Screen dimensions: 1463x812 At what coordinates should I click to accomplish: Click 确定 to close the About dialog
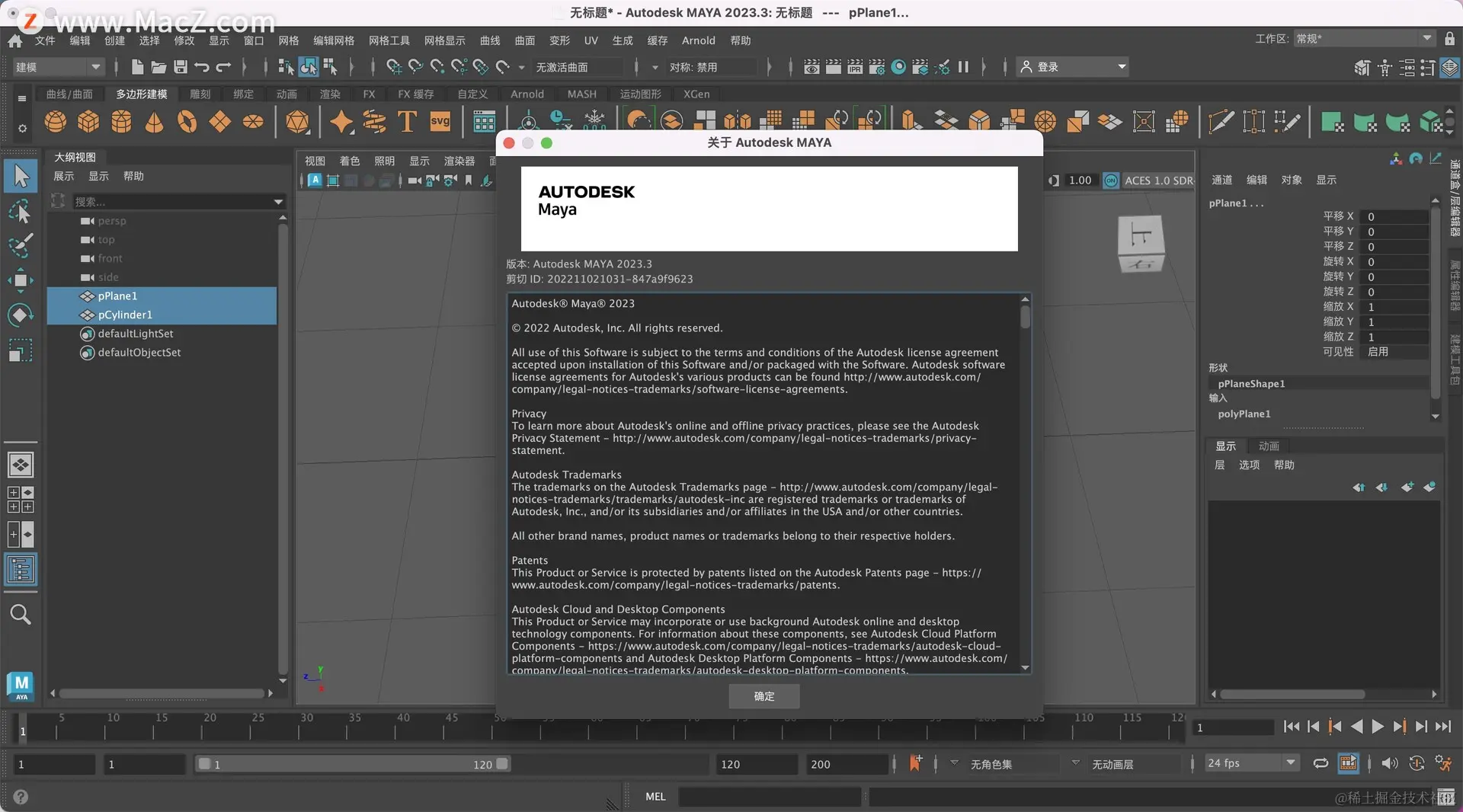pos(764,696)
